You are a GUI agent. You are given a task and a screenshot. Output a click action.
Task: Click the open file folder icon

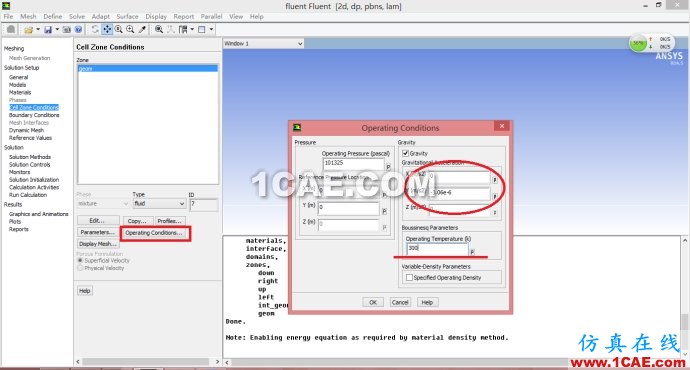(x=28, y=29)
